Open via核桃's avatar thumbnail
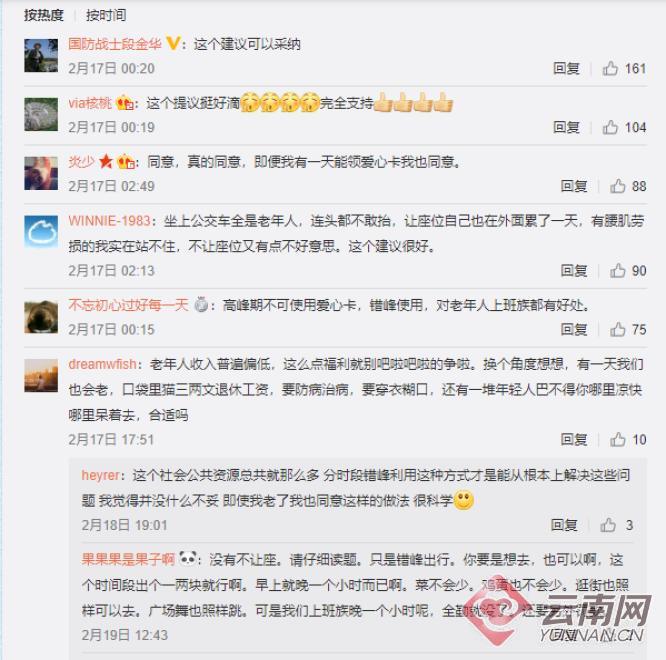 tap(41, 114)
